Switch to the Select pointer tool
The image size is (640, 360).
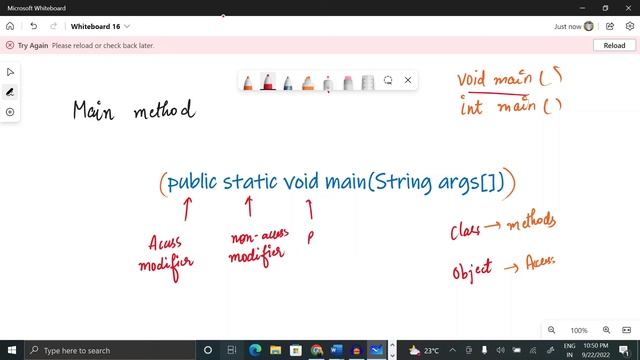[10, 72]
